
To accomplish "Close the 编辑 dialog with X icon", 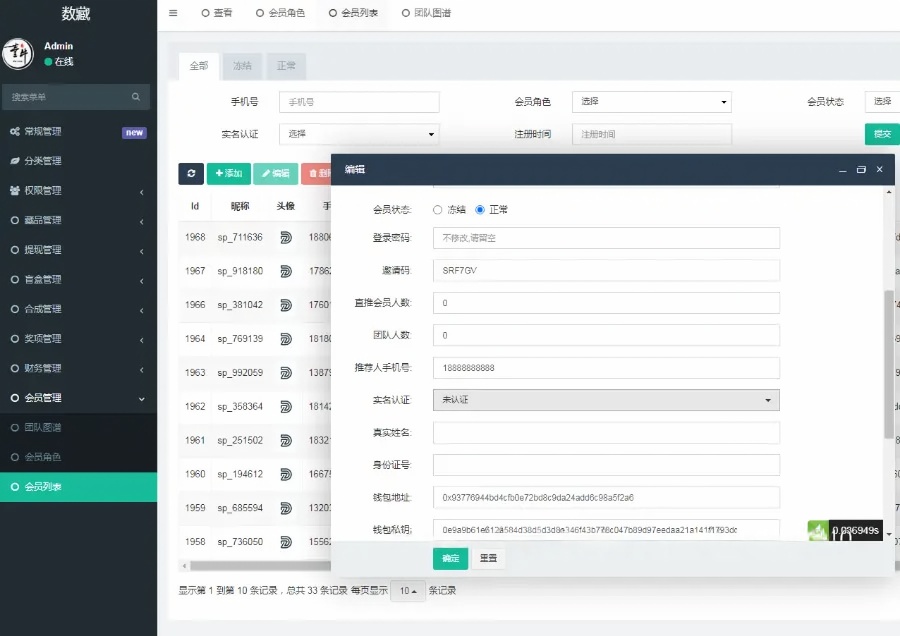I will pos(880,170).
